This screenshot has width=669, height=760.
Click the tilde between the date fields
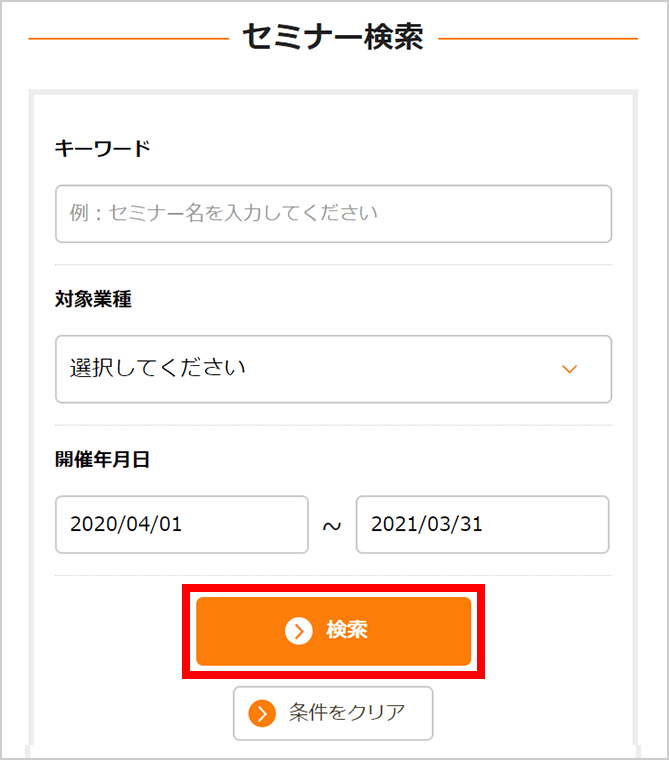coord(332,526)
